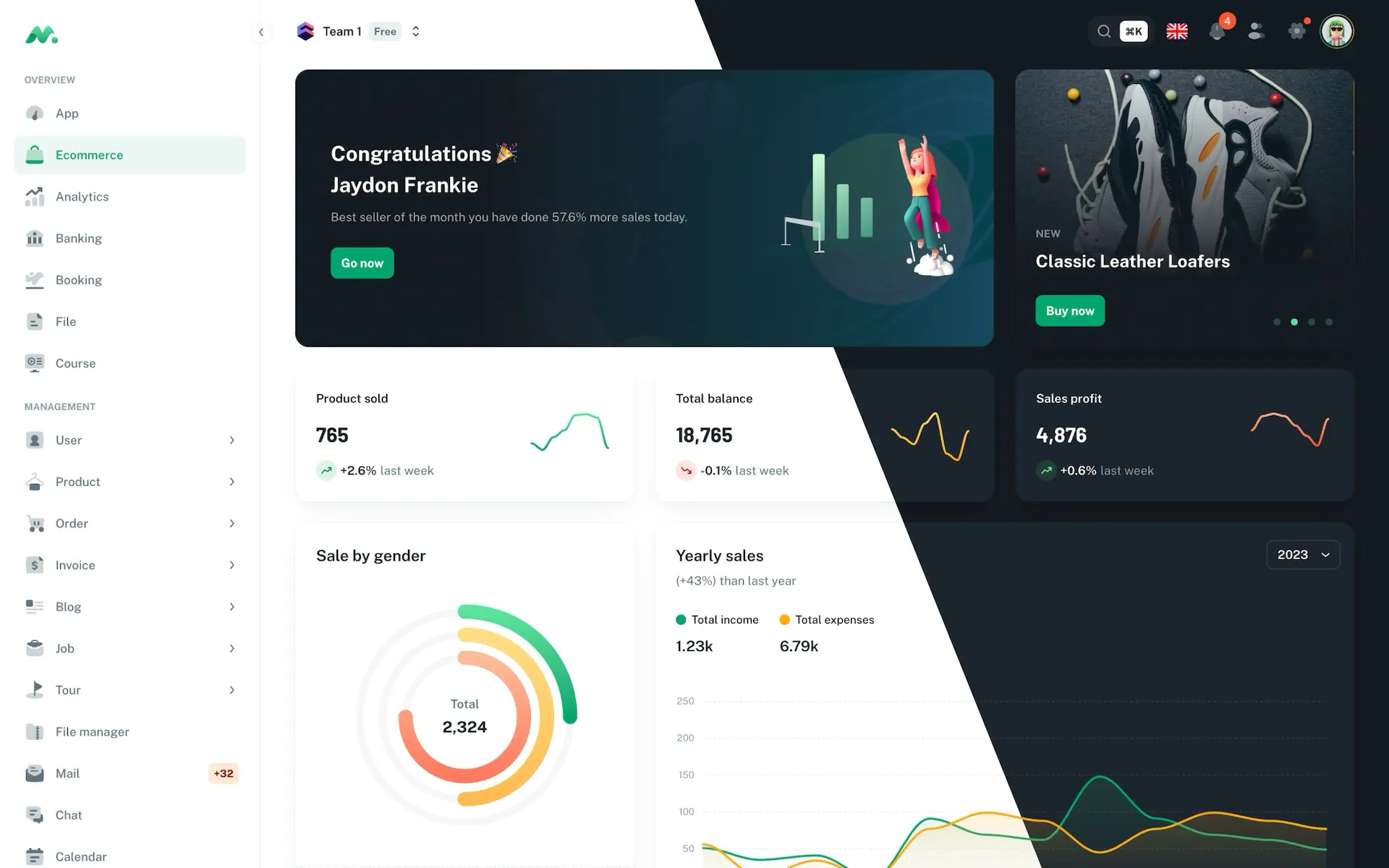1389x868 pixels.
Task: Expand the Order management section
Action: coord(231,523)
